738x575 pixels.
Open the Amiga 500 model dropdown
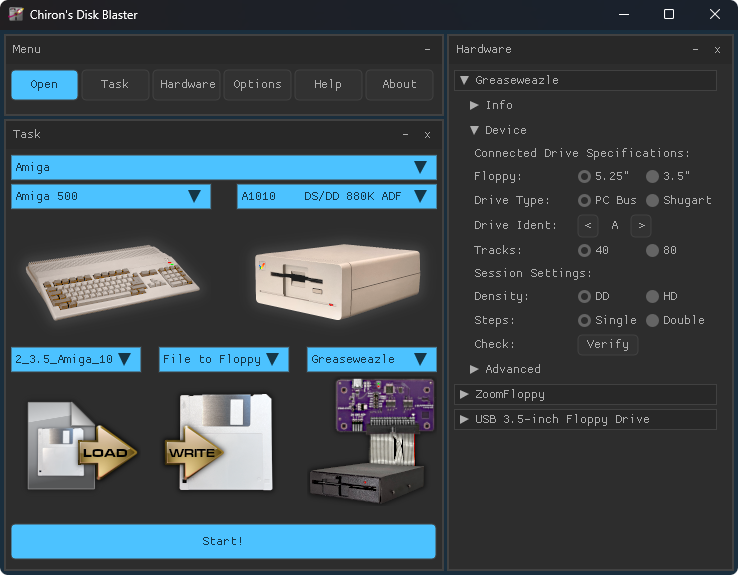coord(111,196)
